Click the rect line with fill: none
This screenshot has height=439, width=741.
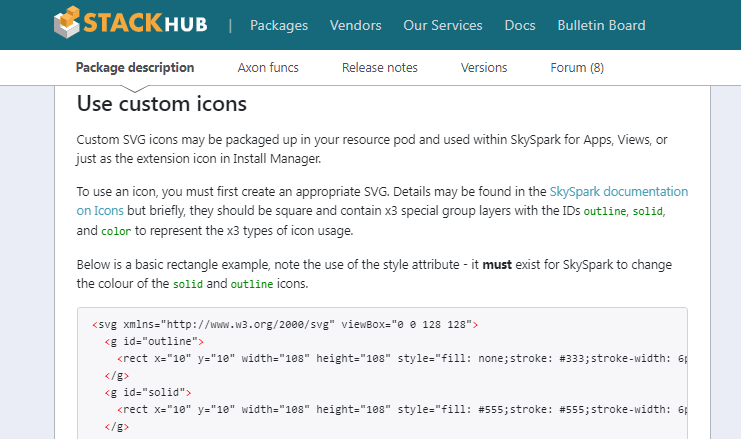402,358
